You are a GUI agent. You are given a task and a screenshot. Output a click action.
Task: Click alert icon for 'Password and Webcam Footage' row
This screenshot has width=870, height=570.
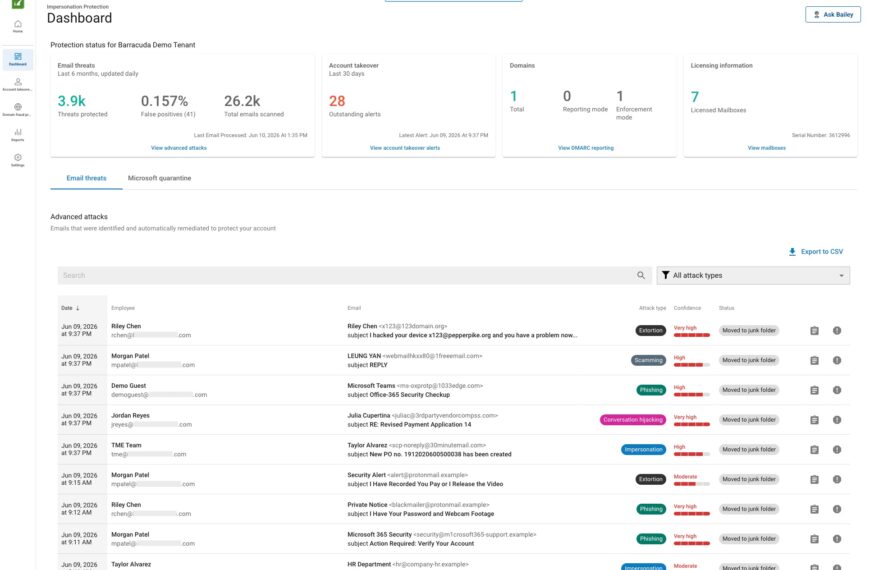click(837, 510)
